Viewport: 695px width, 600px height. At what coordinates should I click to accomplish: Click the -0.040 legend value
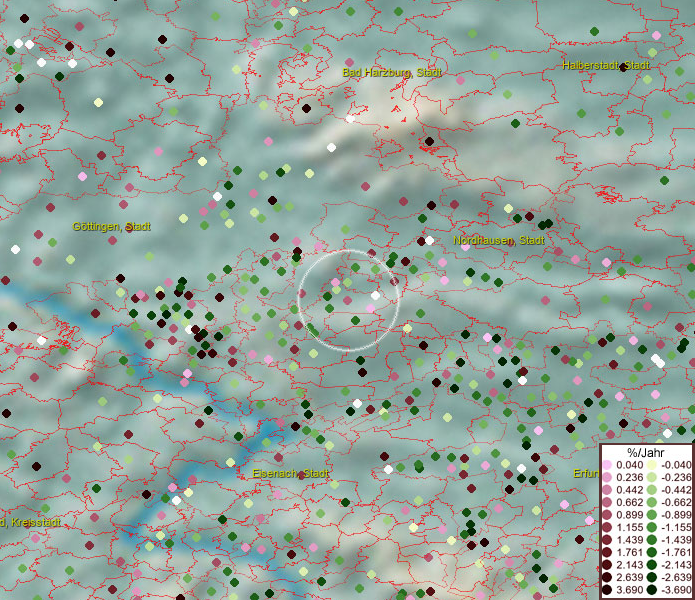676,465
